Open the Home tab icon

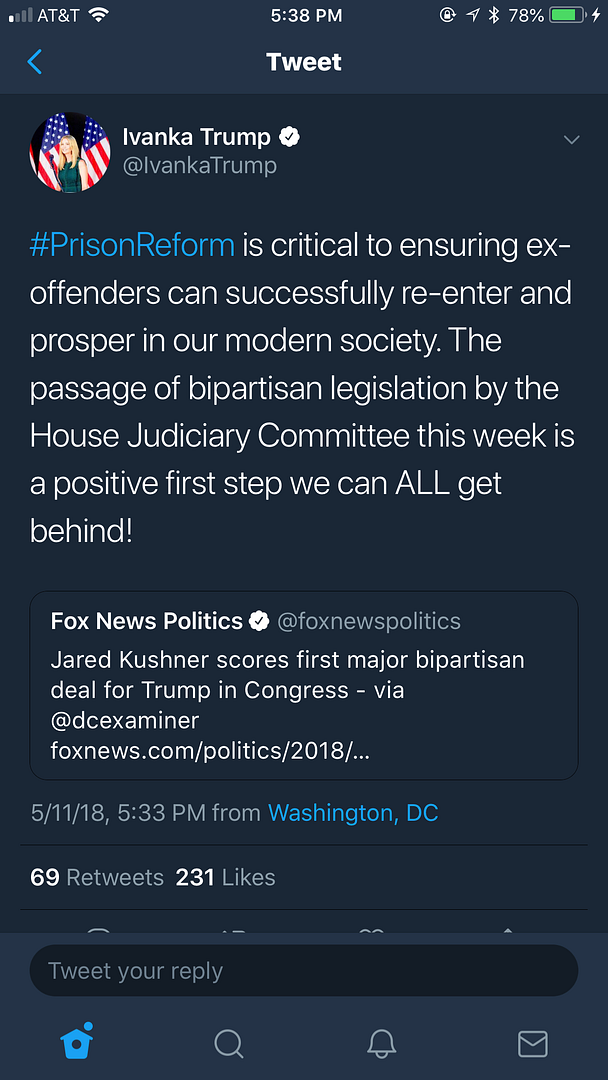coord(77,1042)
